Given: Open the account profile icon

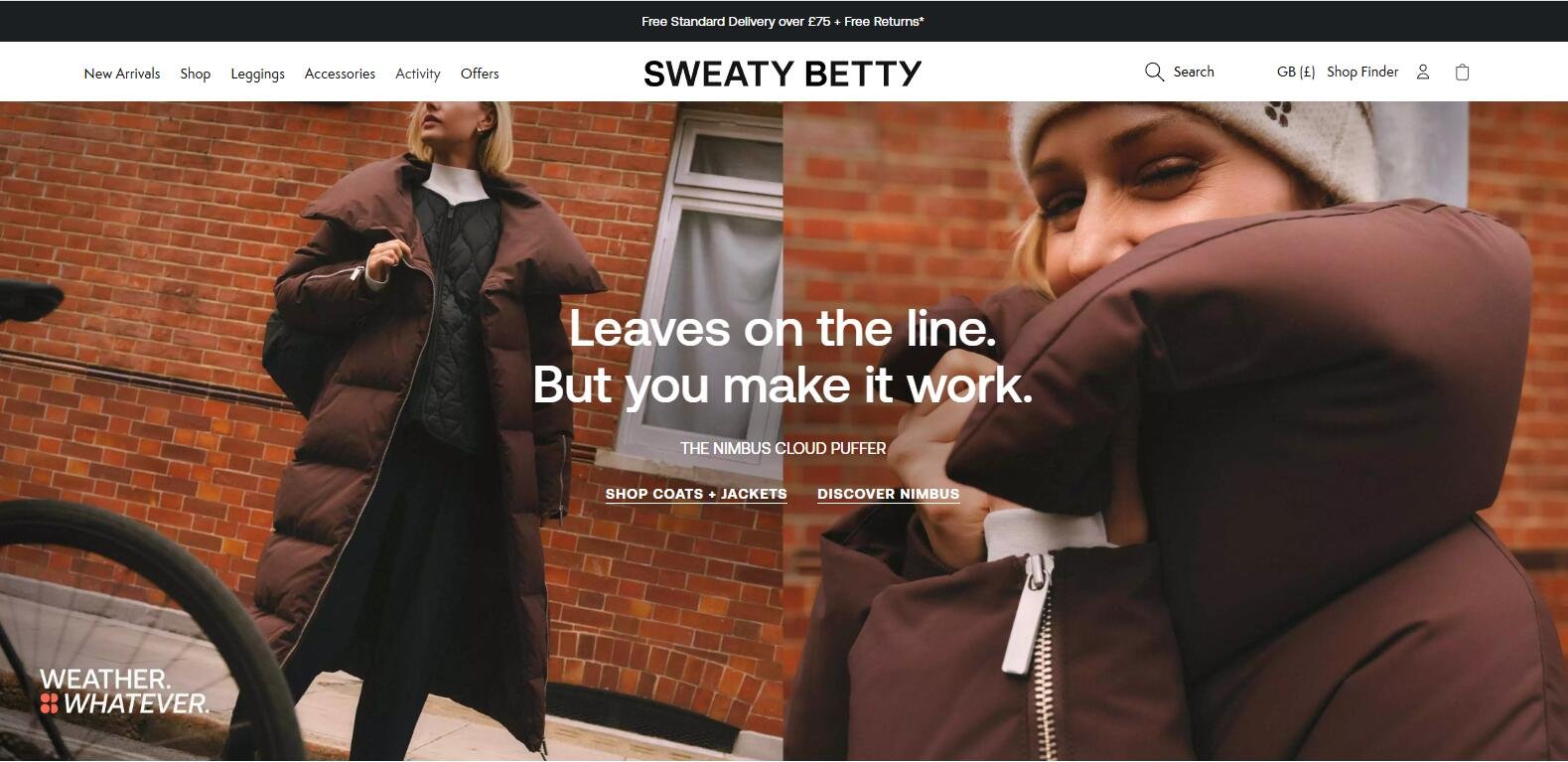Looking at the screenshot, I should tap(1423, 72).
